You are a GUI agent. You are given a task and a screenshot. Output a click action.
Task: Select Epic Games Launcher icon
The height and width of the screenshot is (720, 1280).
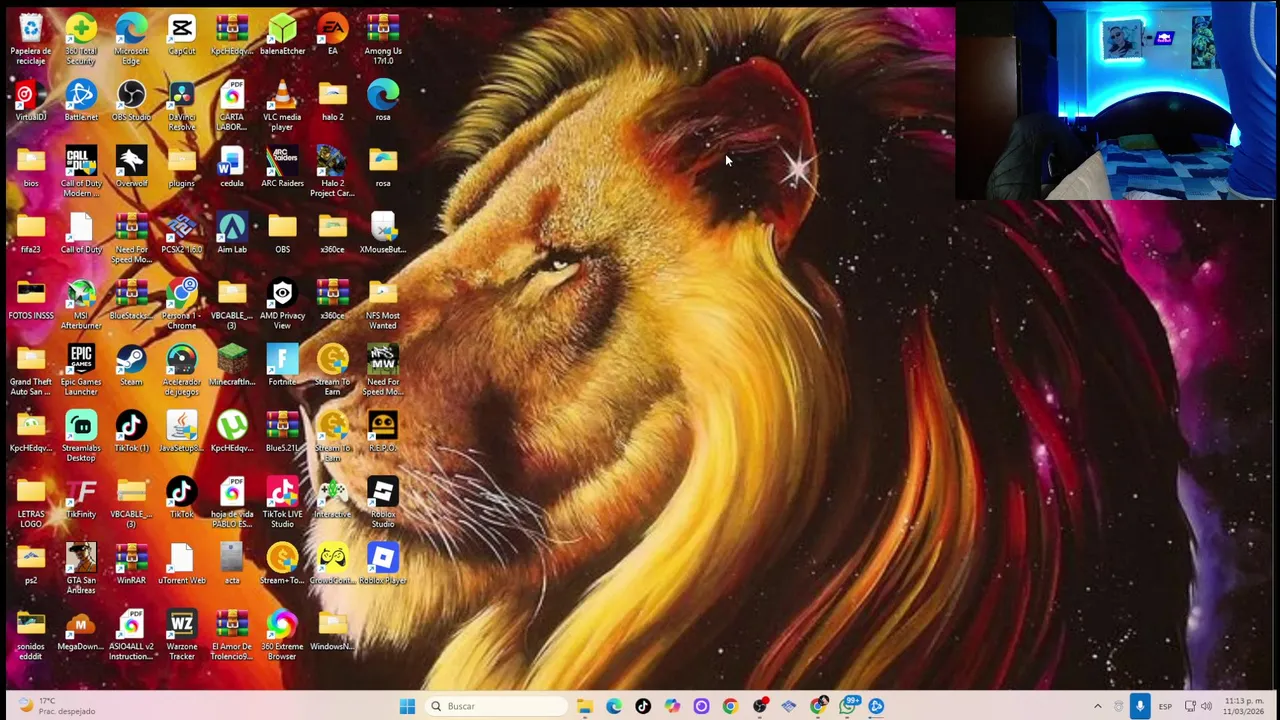81,370
